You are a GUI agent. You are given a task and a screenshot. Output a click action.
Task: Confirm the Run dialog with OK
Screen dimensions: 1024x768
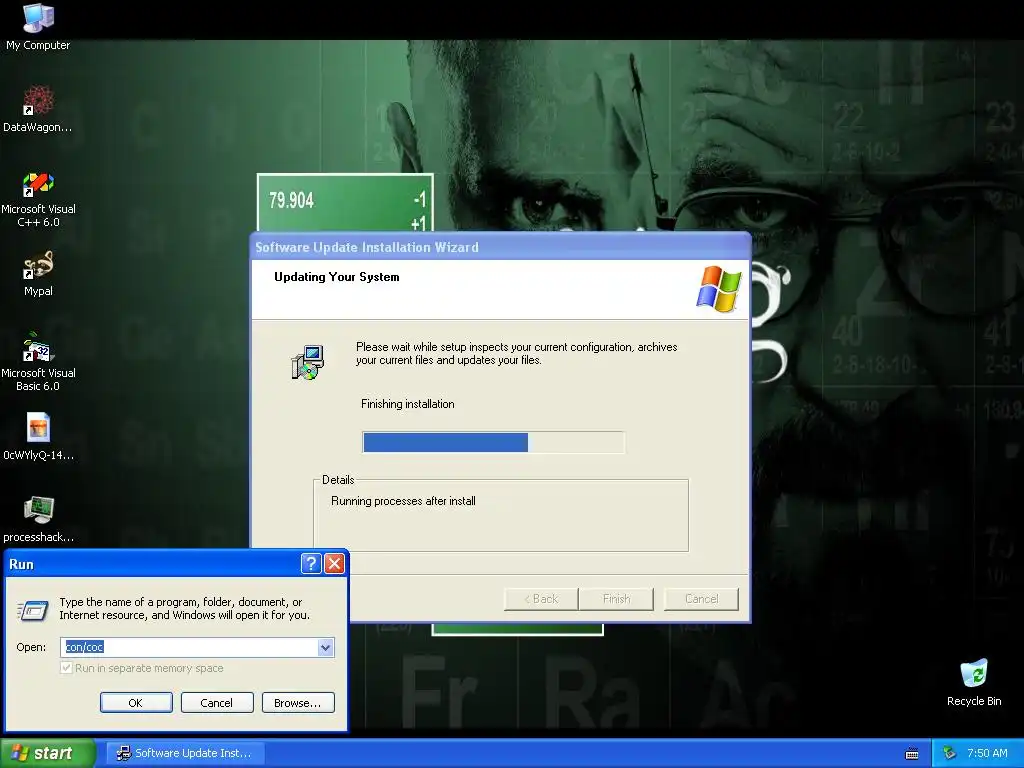pyautogui.click(x=136, y=703)
